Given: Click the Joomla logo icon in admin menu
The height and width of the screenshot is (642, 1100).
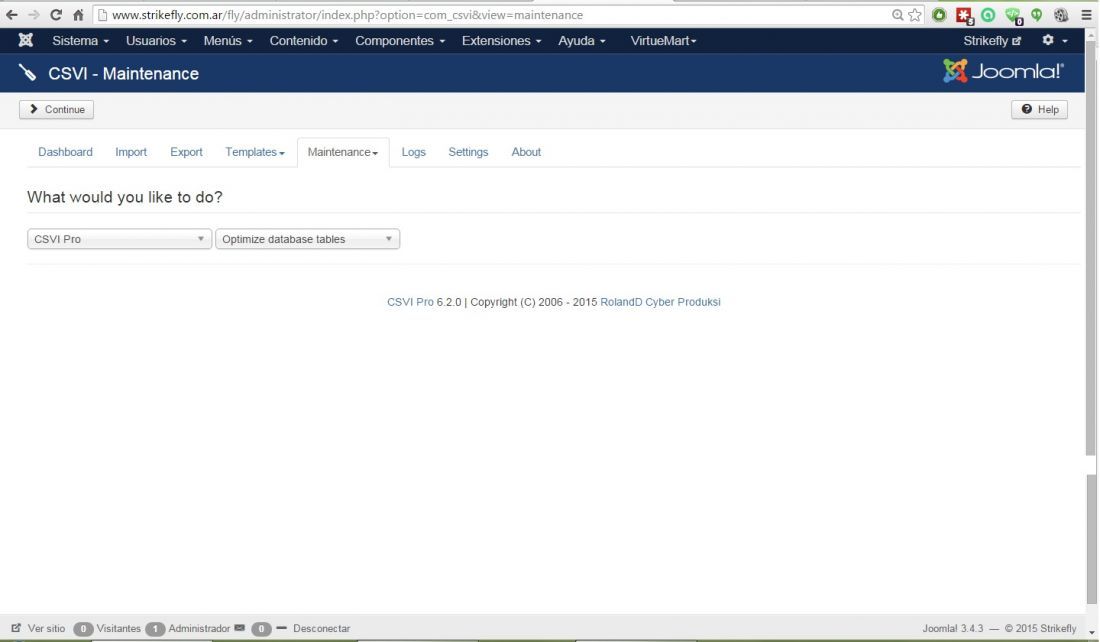Looking at the screenshot, I should 26,40.
